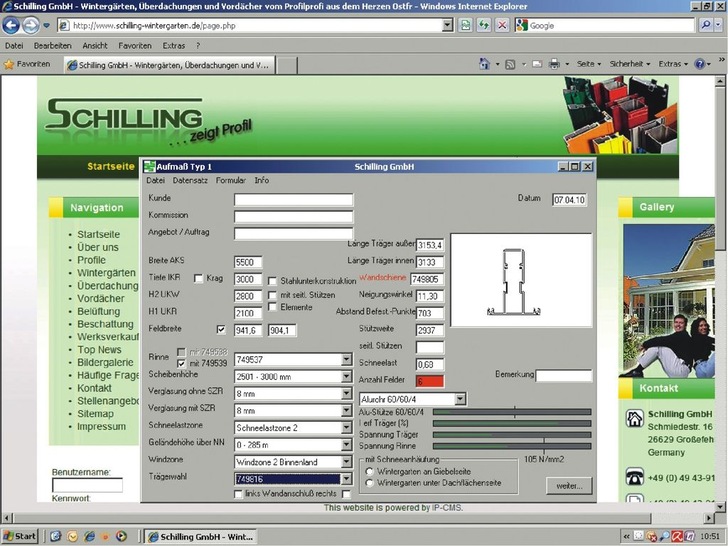This screenshot has width=728, height=546.
Task: Expand the Schneelastzone dropdown
Action: coord(346,427)
